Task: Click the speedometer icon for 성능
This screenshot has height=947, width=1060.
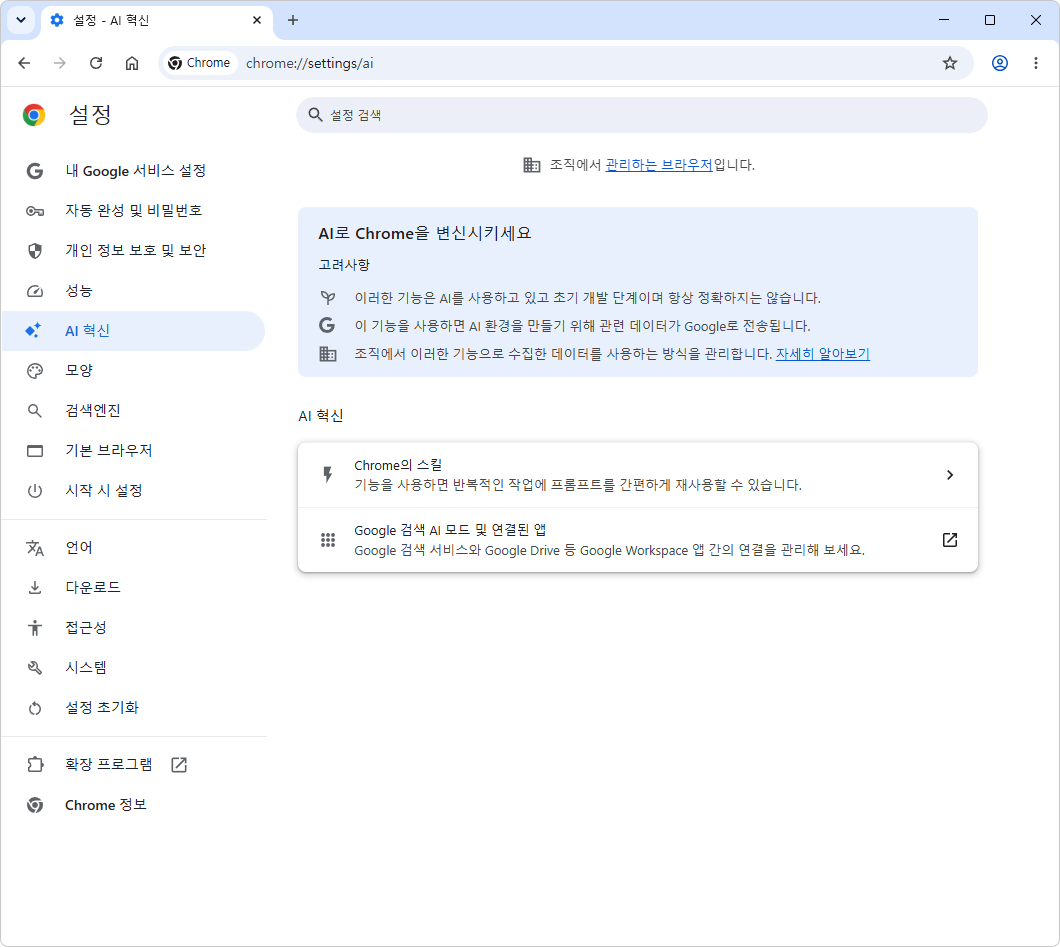Action: click(x=35, y=291)
